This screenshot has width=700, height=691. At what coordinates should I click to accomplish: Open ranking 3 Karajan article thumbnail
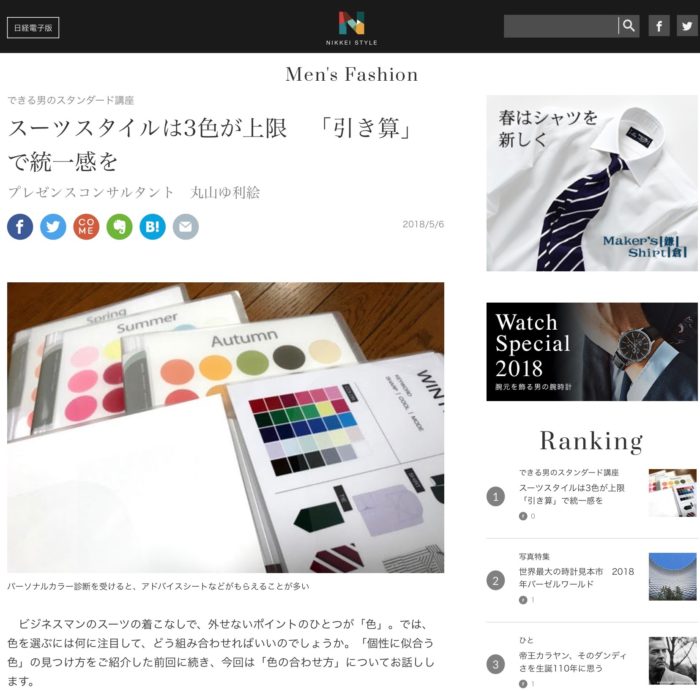672,661
